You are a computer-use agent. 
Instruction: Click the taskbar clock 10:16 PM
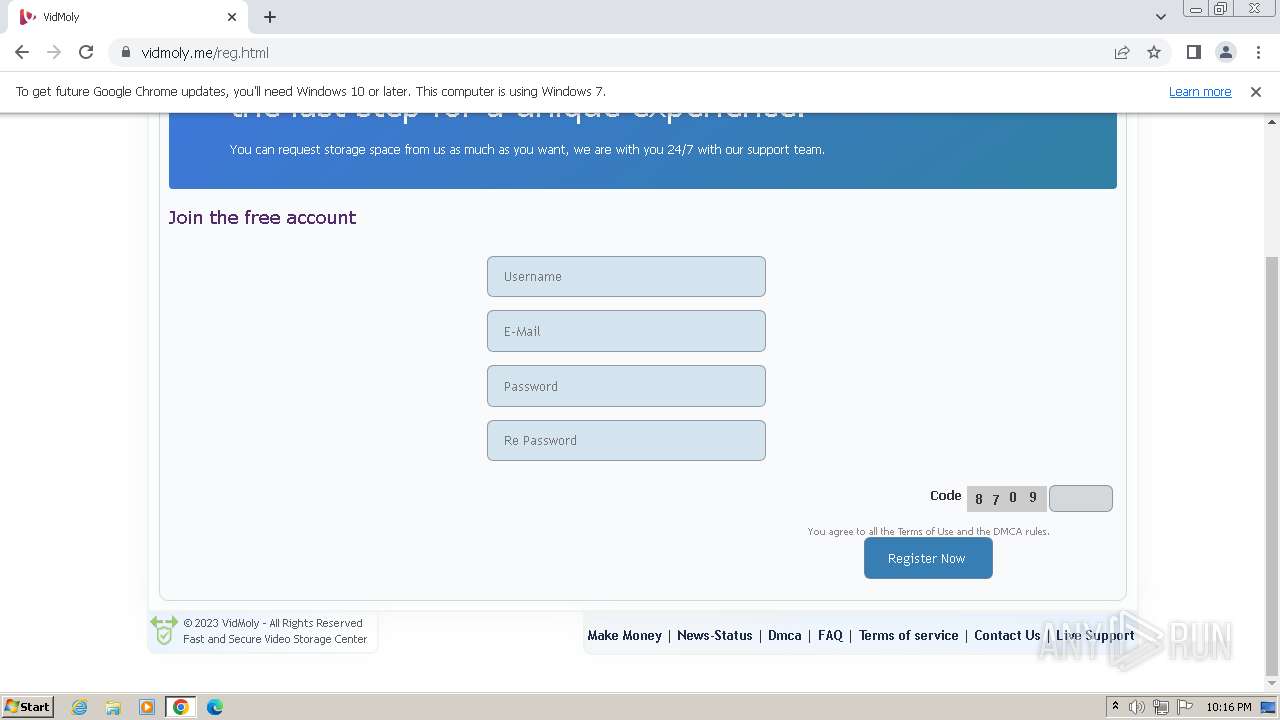pyautogui.click(x=1229, y=707)
